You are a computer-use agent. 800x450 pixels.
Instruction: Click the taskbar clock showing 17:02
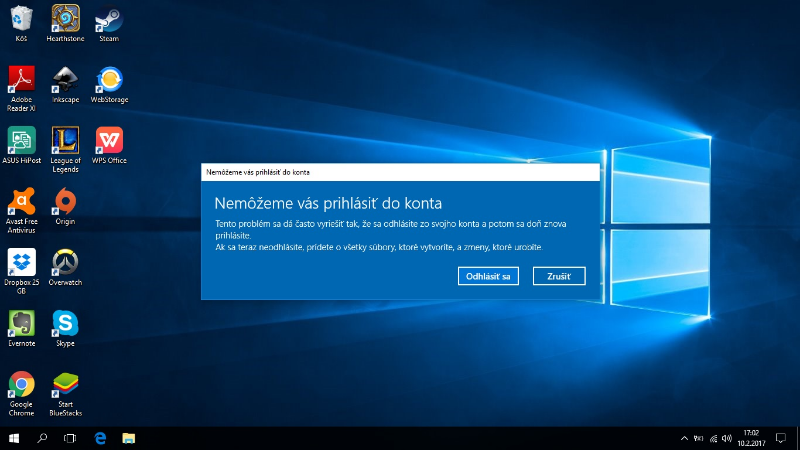pos(754,438)
